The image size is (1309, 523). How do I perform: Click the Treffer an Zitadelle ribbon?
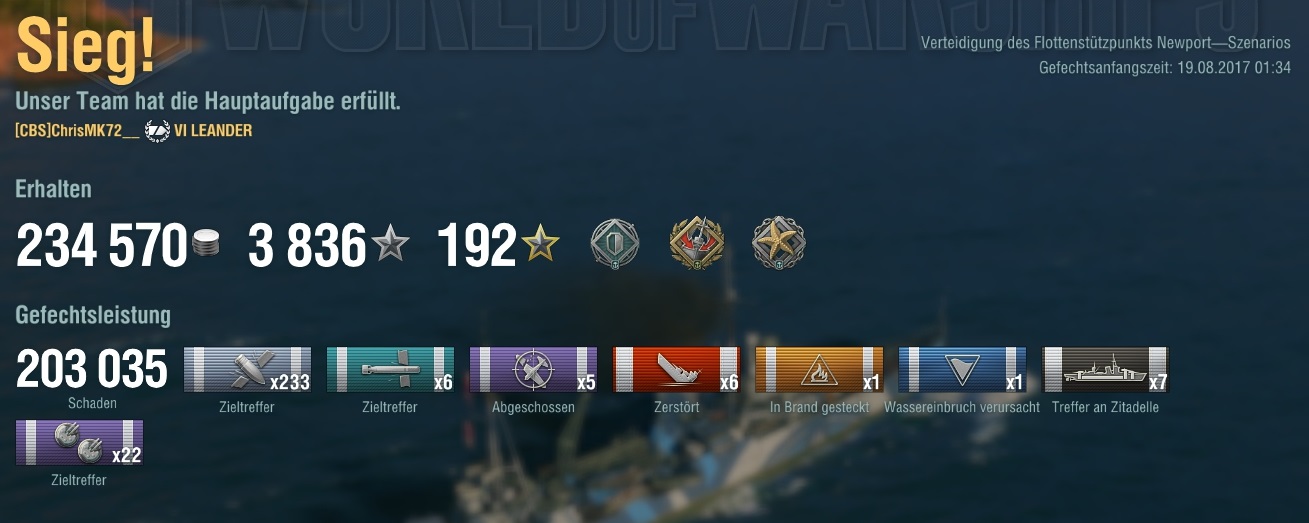pyautogui.click(x=1105, y=370)
